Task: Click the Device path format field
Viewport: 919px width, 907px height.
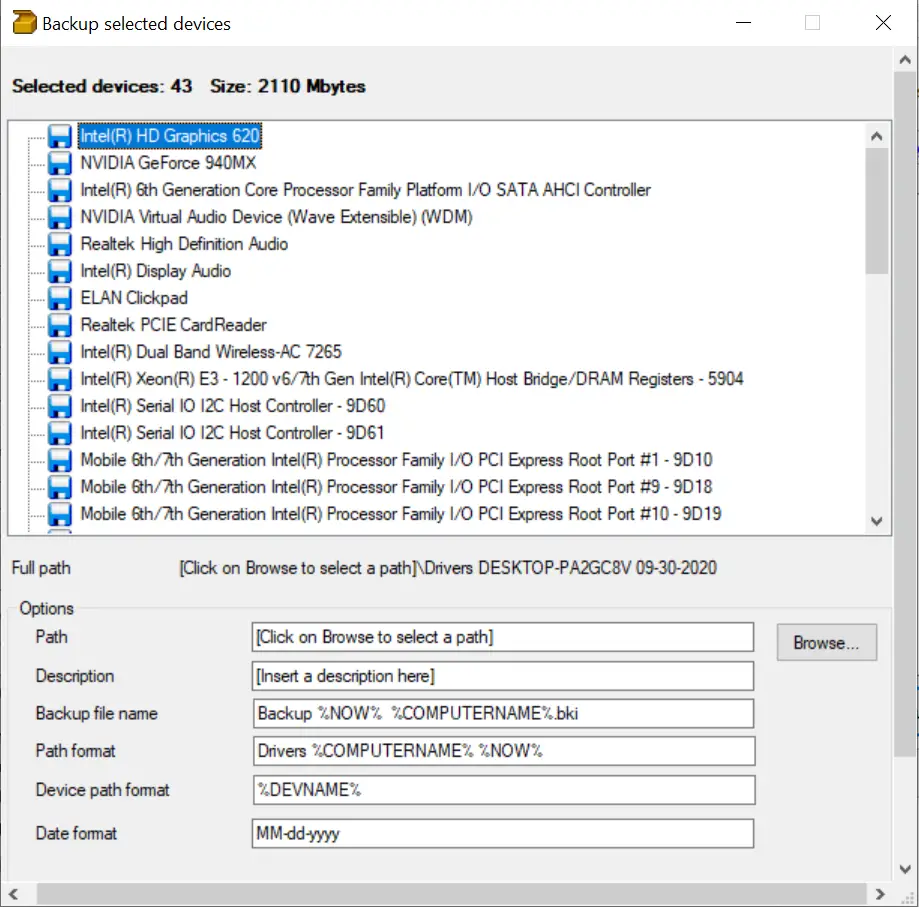Action: click(503, 790)
